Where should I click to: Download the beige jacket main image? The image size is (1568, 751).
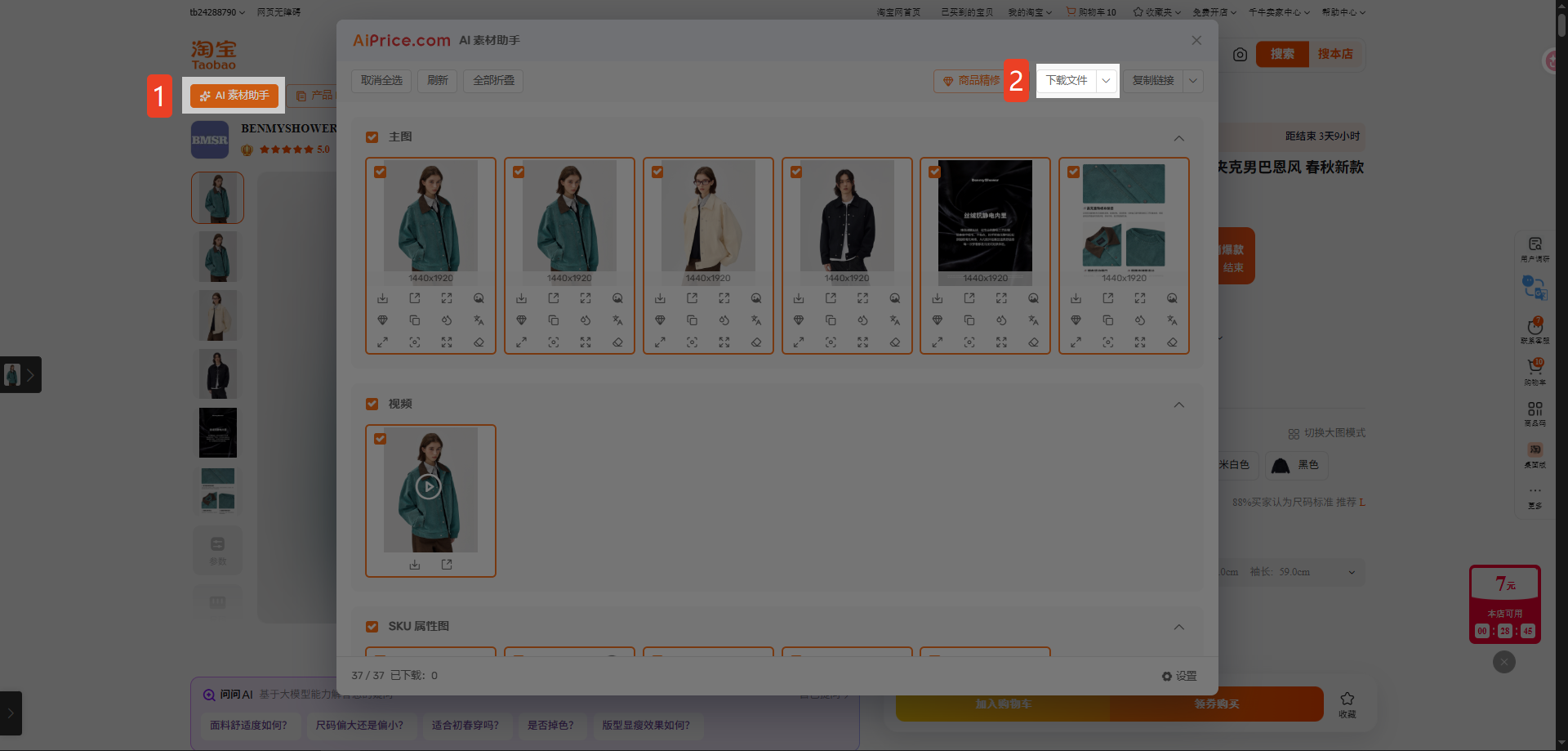[660, 298]
